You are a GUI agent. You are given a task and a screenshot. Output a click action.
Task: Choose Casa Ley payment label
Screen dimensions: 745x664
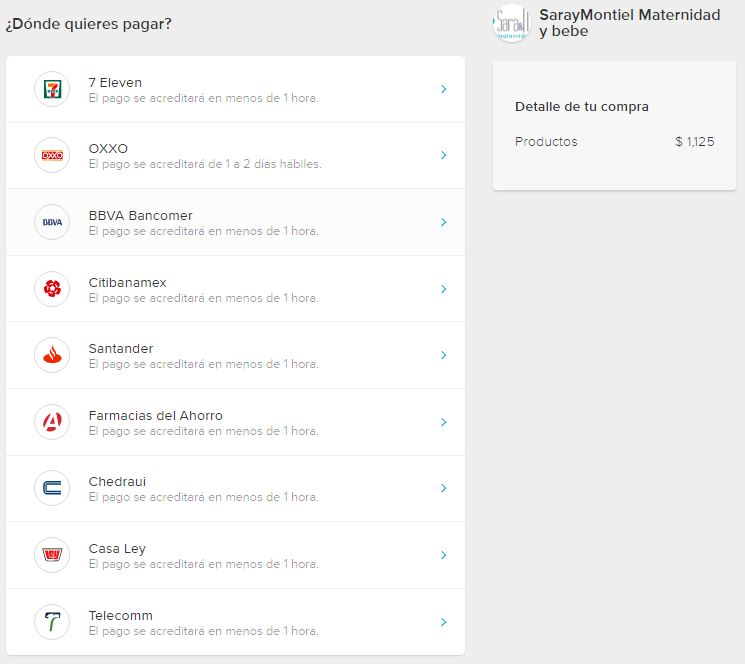(117, 549)
